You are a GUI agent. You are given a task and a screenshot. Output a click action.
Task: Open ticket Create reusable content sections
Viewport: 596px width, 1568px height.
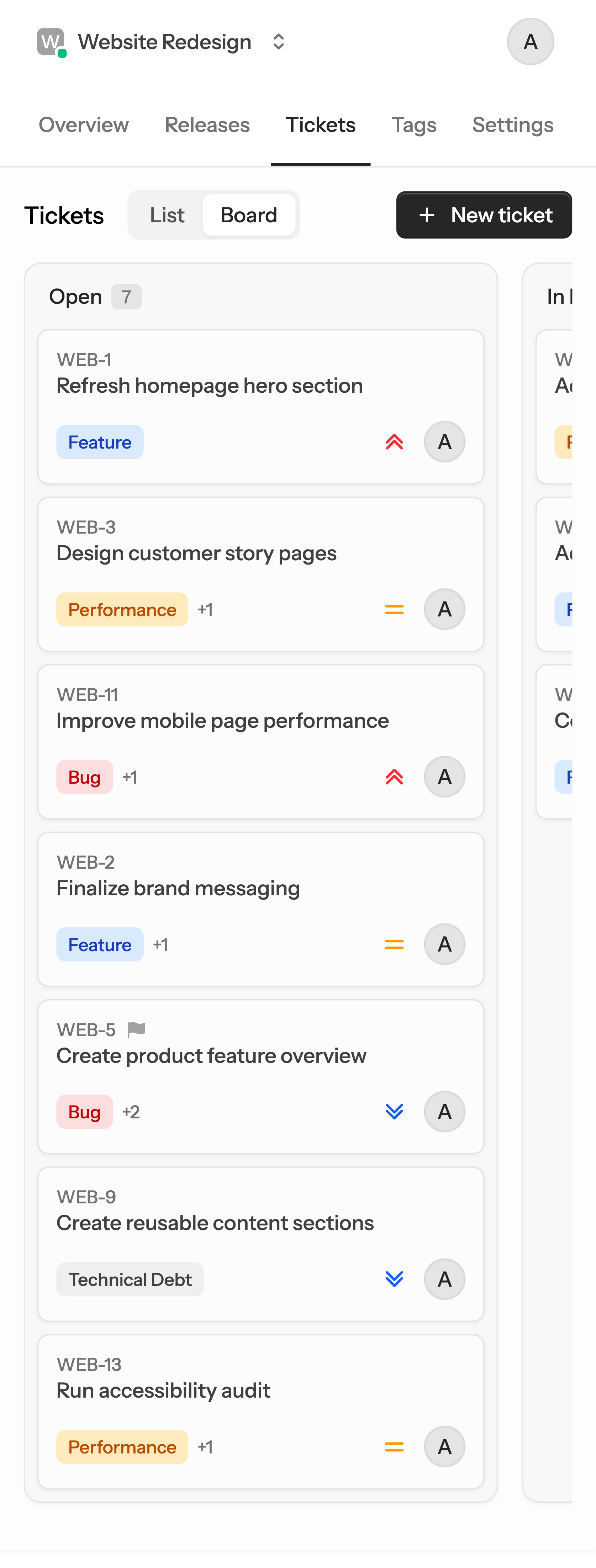coord(215,1223)
